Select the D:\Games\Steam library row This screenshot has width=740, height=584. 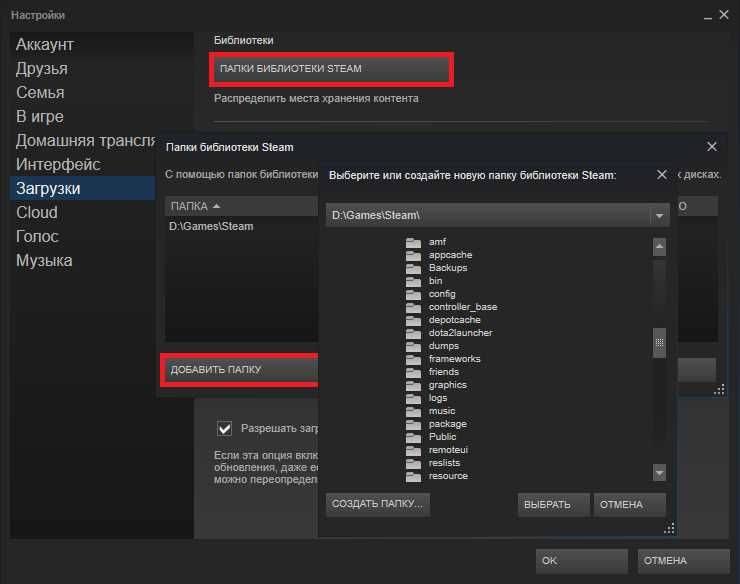pyautogui.click(x=241, y=227)
